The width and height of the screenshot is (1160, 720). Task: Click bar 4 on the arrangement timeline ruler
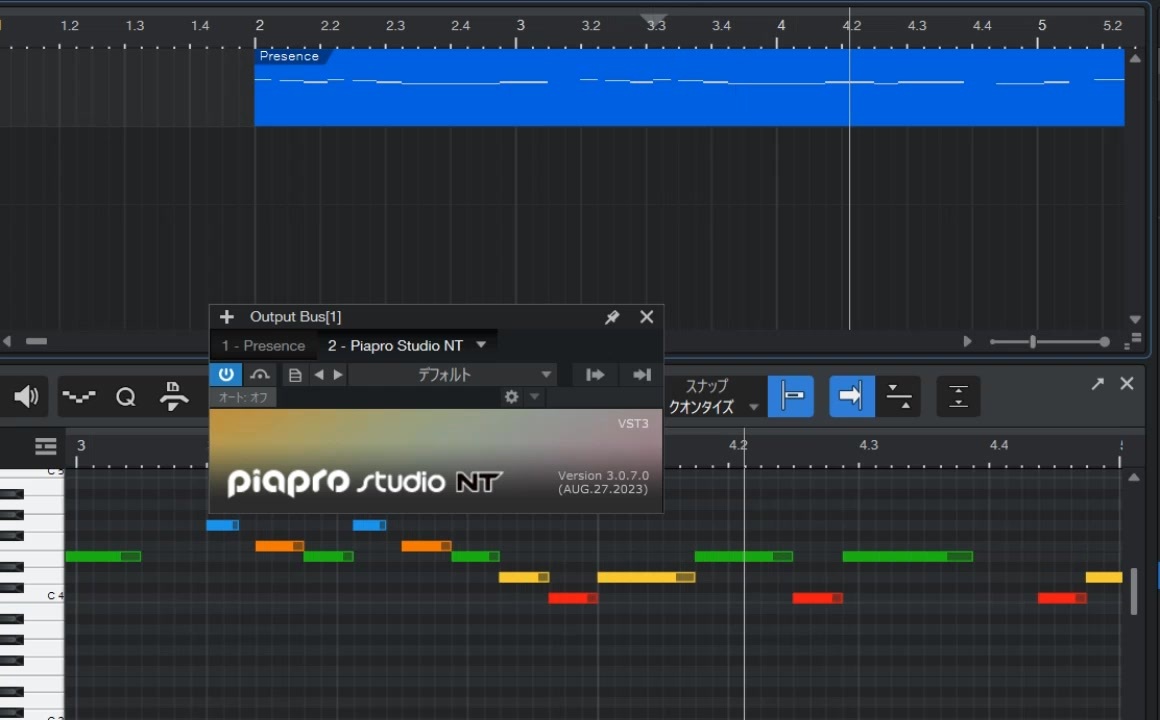(781, 25)
